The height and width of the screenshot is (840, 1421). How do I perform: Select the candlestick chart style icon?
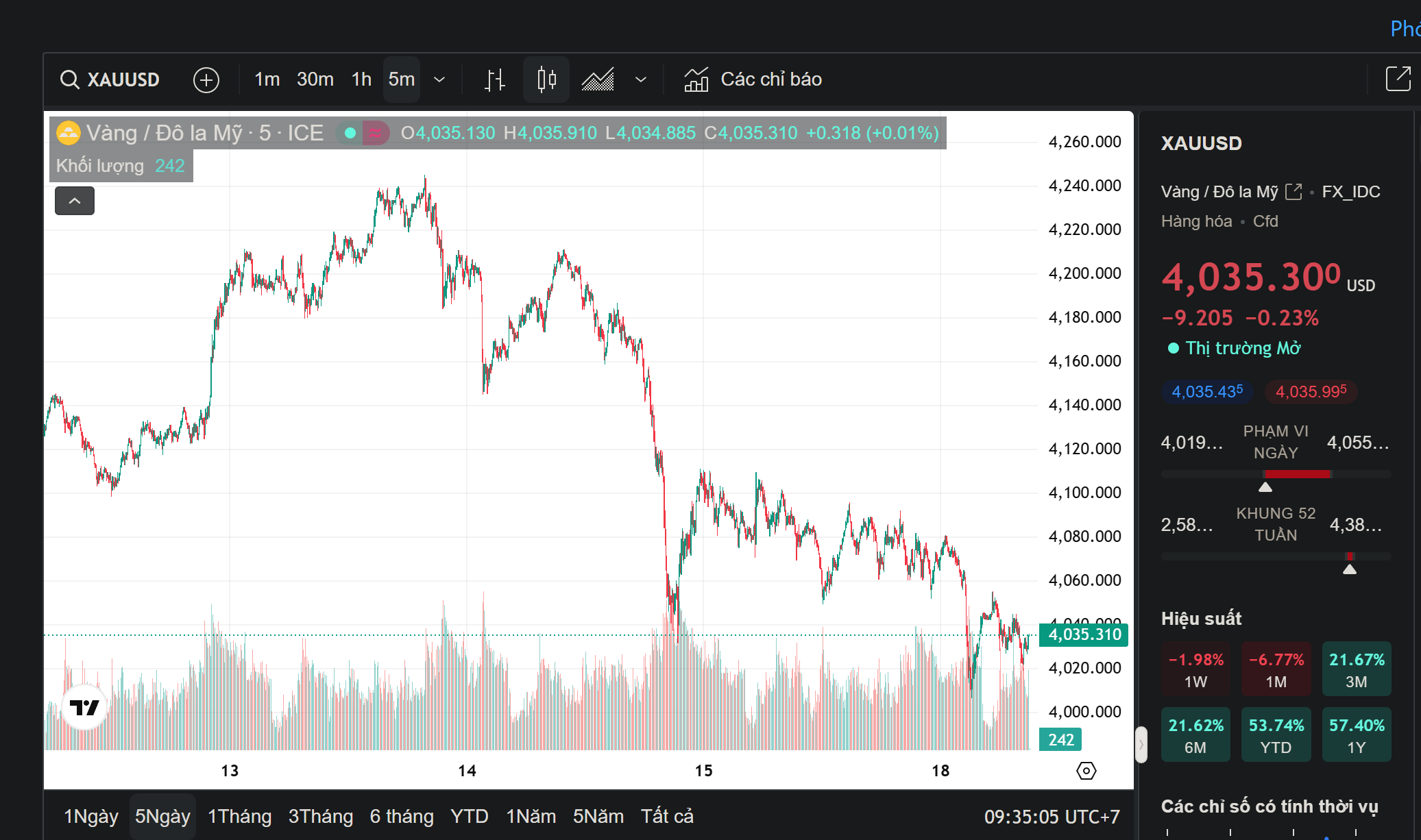click(x=546, y=79)
